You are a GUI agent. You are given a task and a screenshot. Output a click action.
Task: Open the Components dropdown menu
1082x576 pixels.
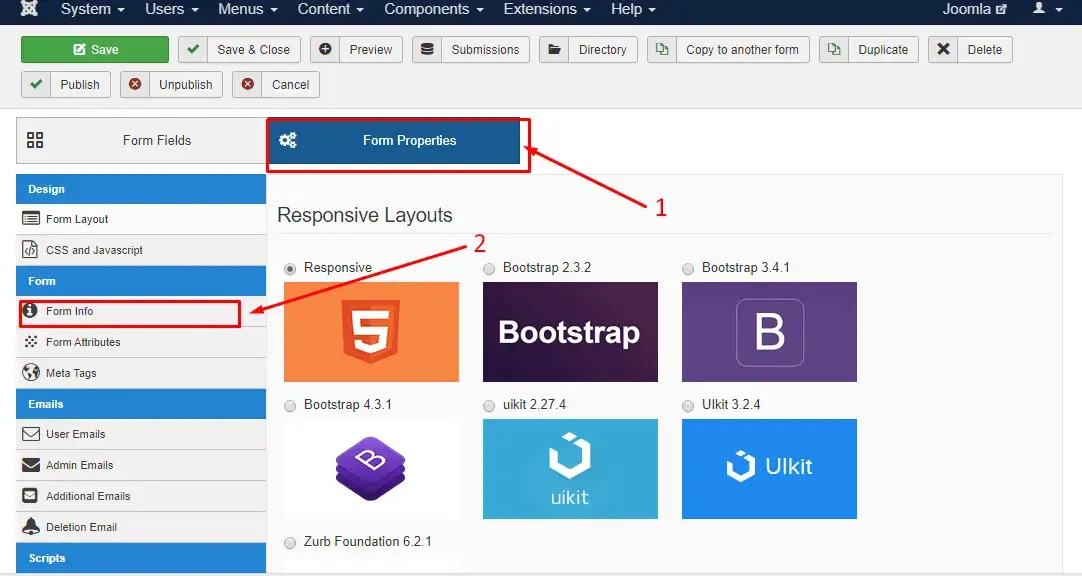pyautogui.click(x=433, y=9)
